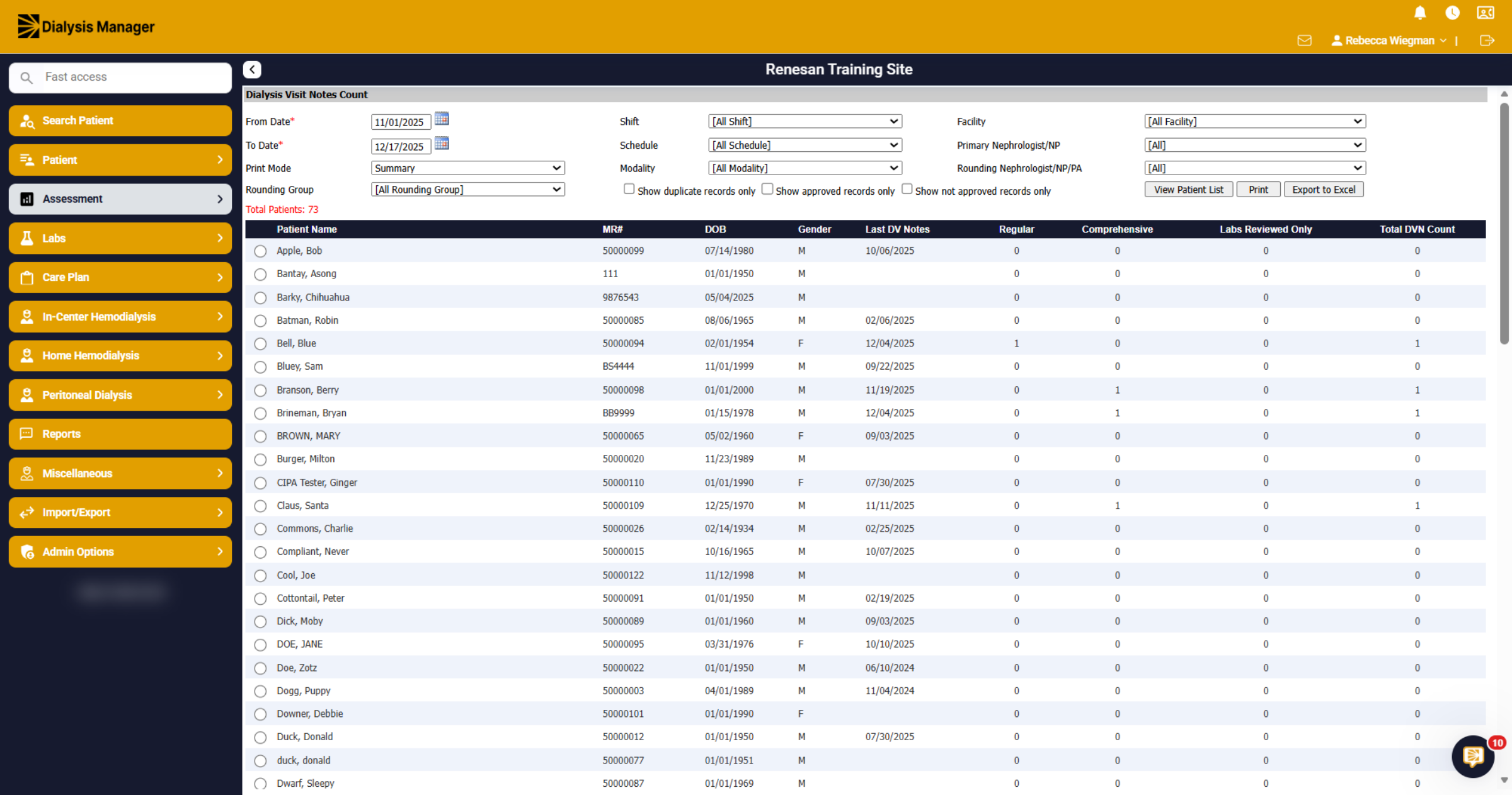This screenshot has height=795, width=1512.
Task: Open To Date calendar picker
Action: pyautogui.click(x=442, y=143)
